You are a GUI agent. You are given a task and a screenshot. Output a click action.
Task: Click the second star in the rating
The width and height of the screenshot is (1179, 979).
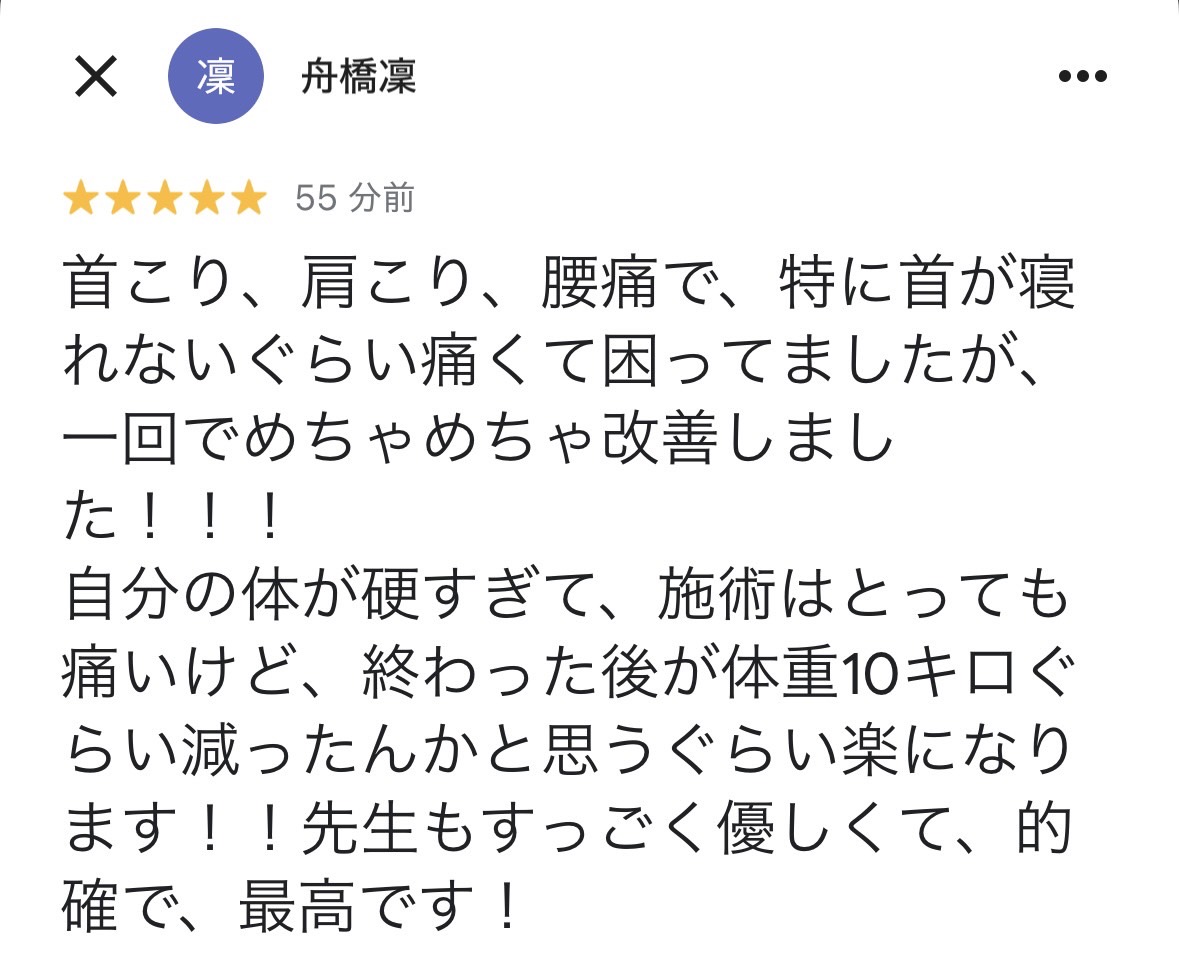[122, 200]
